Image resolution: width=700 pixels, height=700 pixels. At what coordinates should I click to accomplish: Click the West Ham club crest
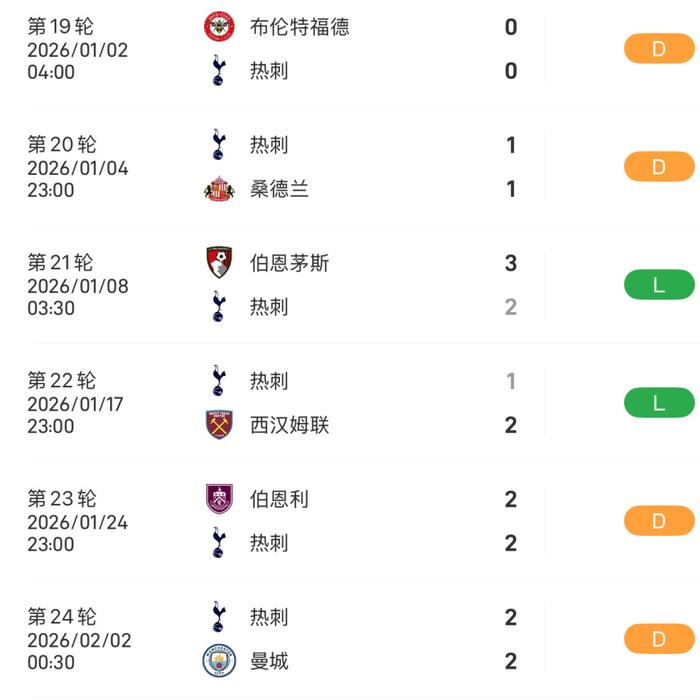[217, 425]
